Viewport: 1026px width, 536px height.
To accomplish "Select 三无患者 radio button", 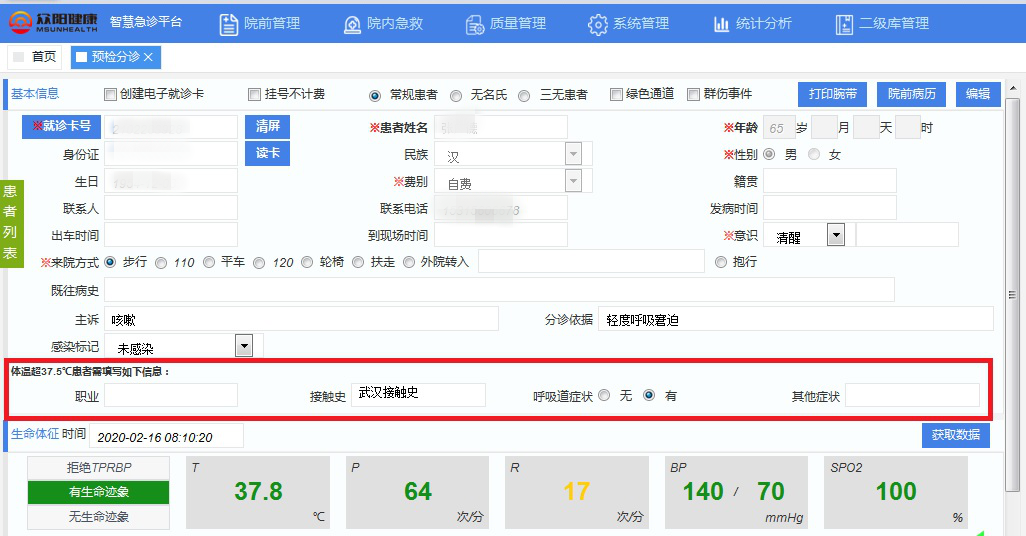I will click(524, 96).
